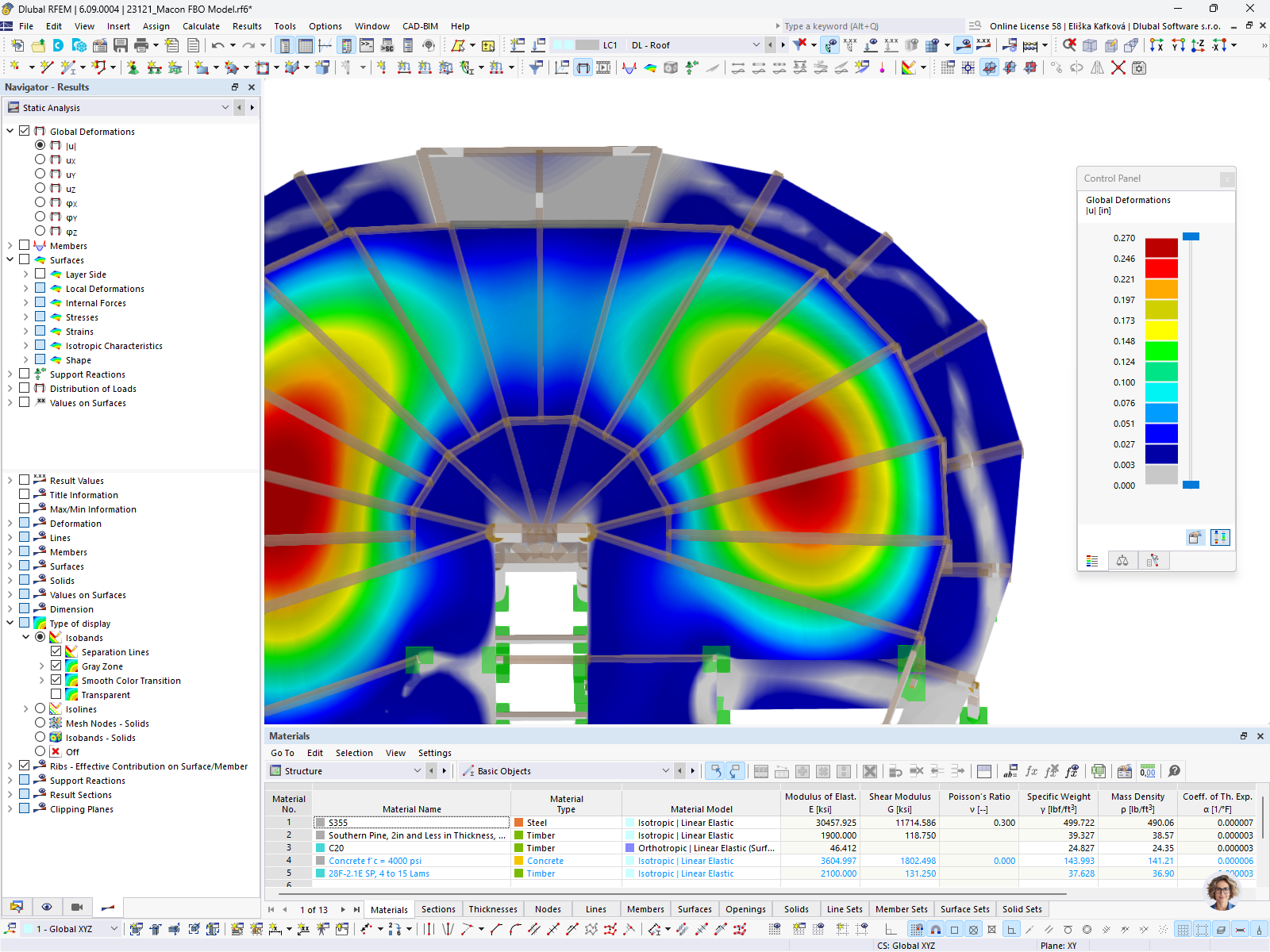
Task: Select the X view direction icon
Action: (1156, 45)
